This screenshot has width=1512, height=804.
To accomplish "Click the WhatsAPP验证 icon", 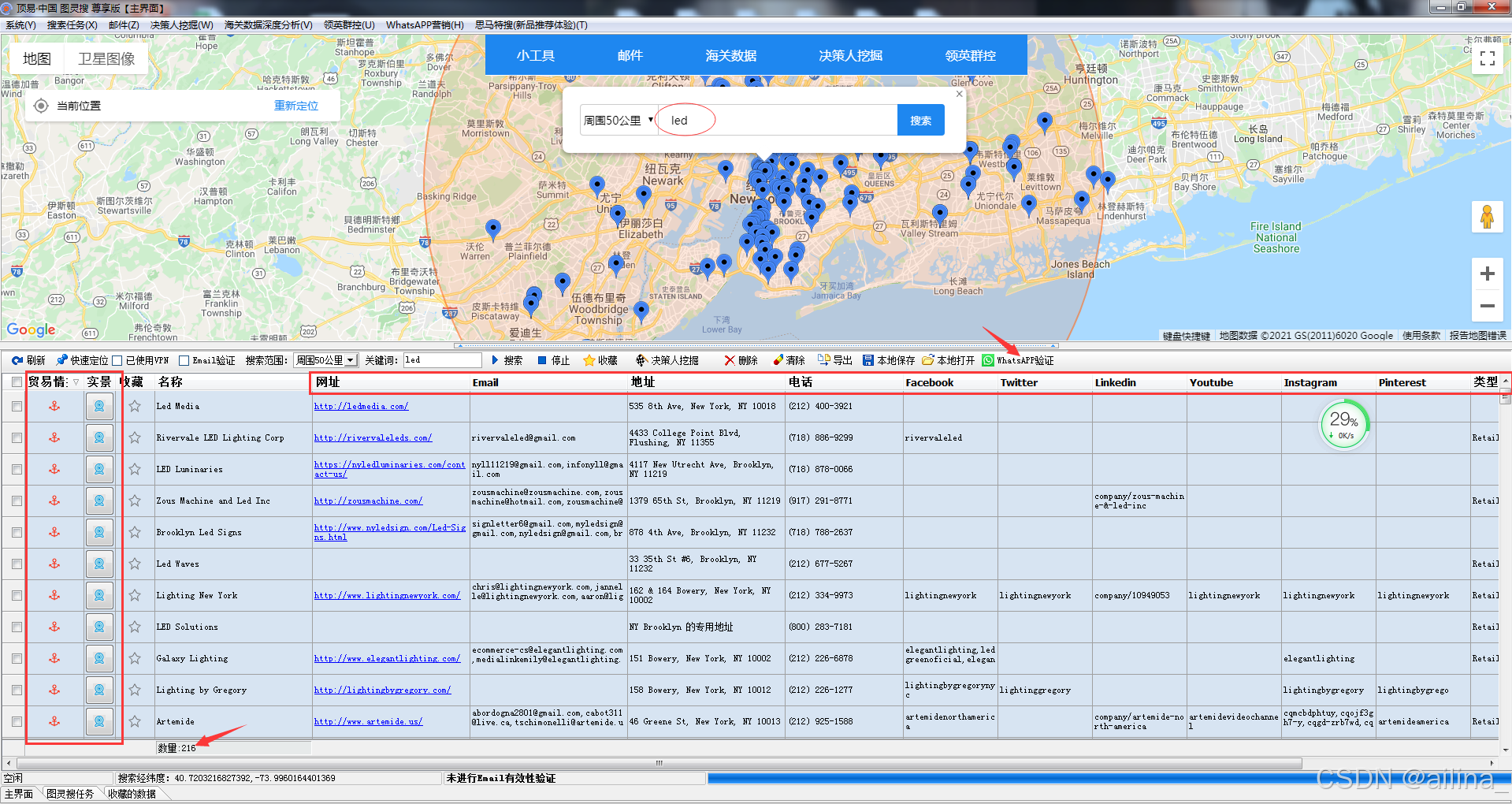I will click(988, 360).
